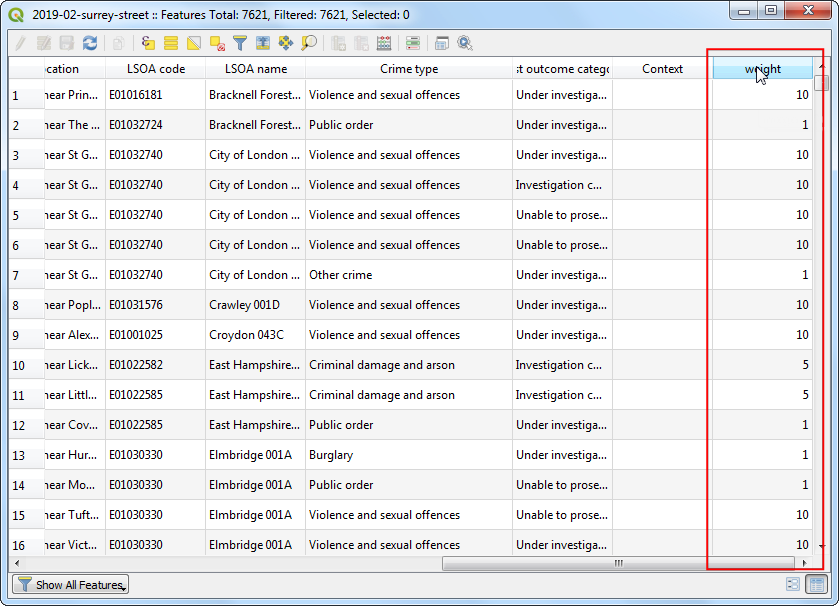Open conditional formatting panel icon
The height and width of the screenshot is (606, 839).
coord(413,43)
